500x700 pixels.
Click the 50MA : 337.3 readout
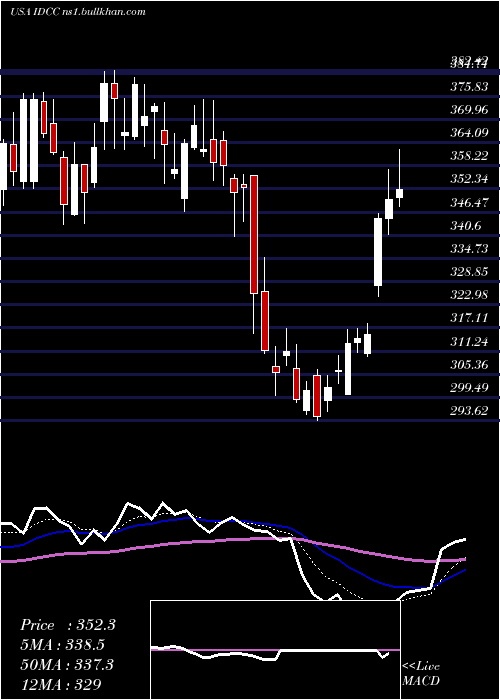(x=67, y=665)
